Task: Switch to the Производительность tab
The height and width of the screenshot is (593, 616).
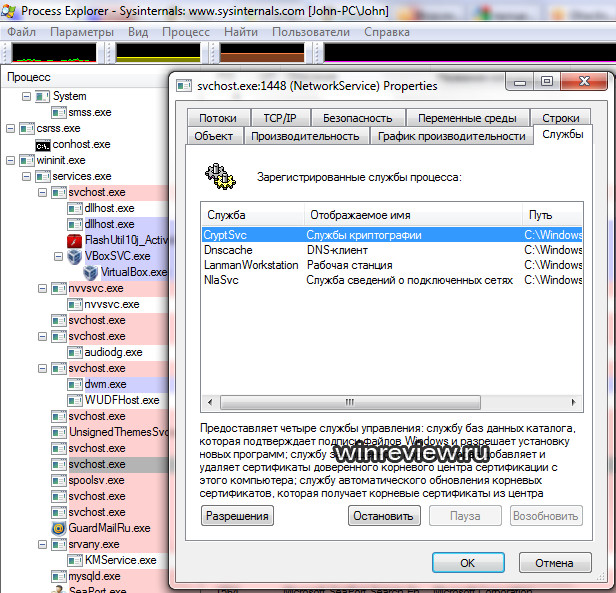Action: (x=305, y=136)
